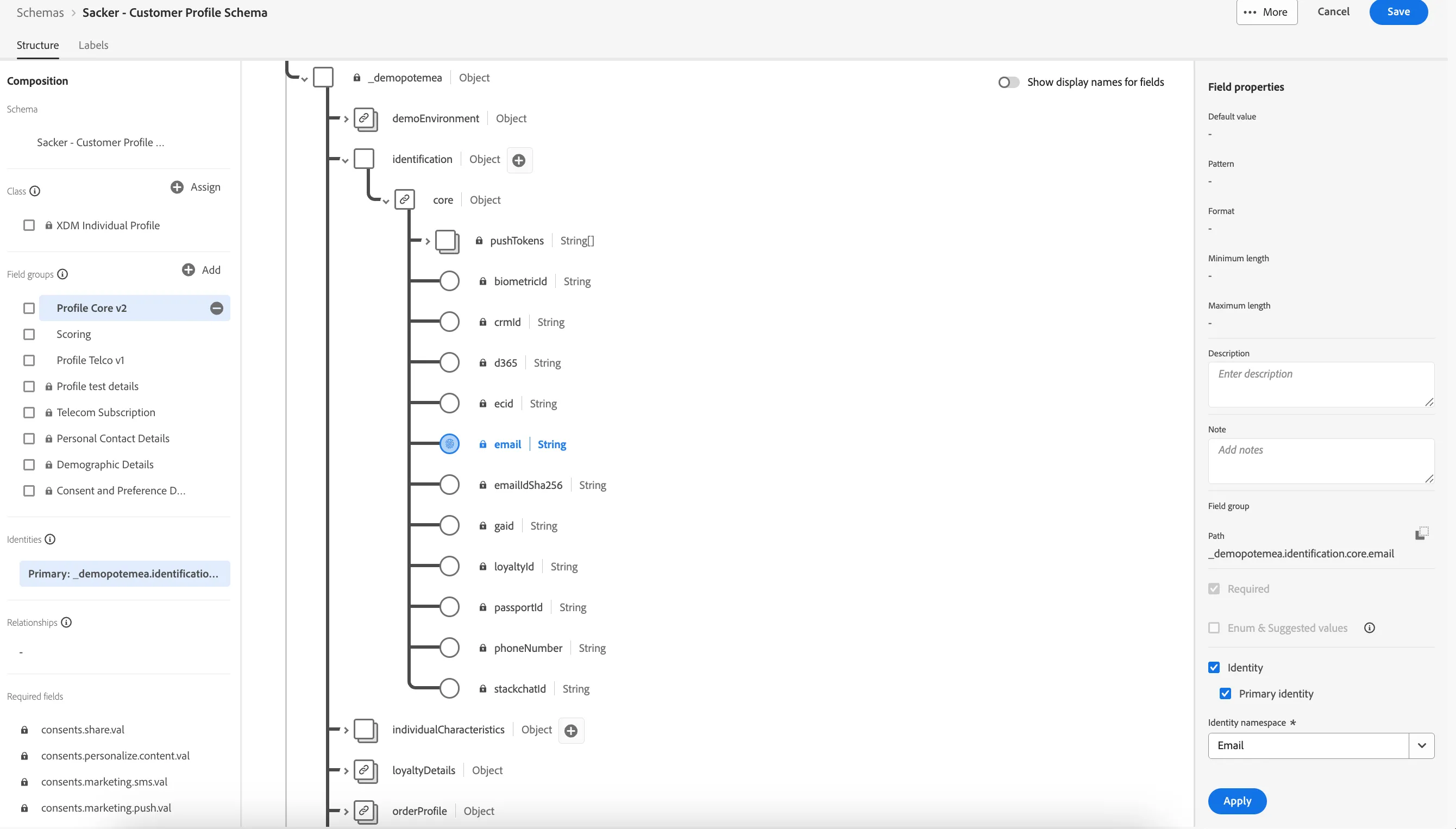Check the Scoring field group checkbox
The image size is (1456, 829).
click(29, 334)
